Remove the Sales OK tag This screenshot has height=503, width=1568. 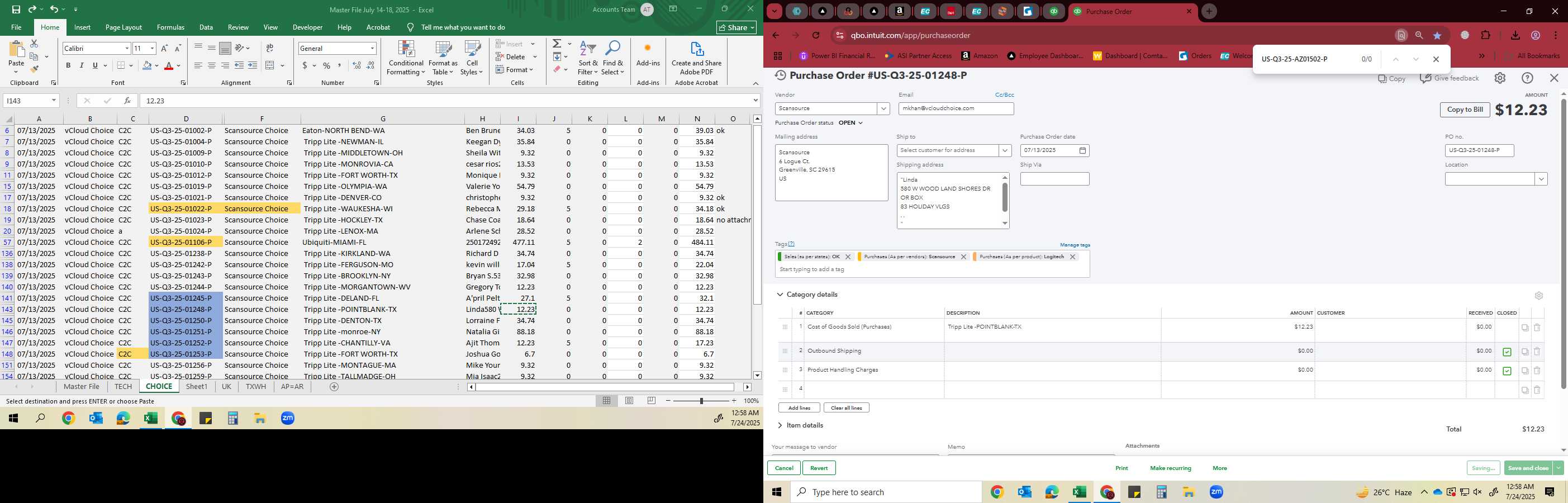coord(847,257)
